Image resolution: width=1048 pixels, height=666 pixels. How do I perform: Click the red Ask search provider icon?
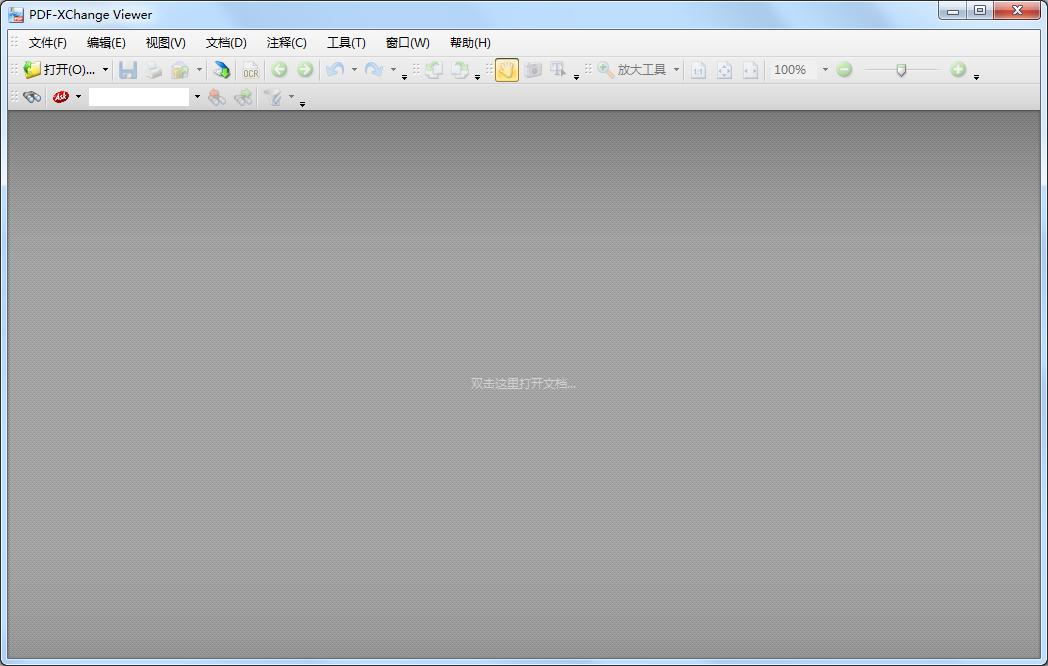tap(61, 97)
